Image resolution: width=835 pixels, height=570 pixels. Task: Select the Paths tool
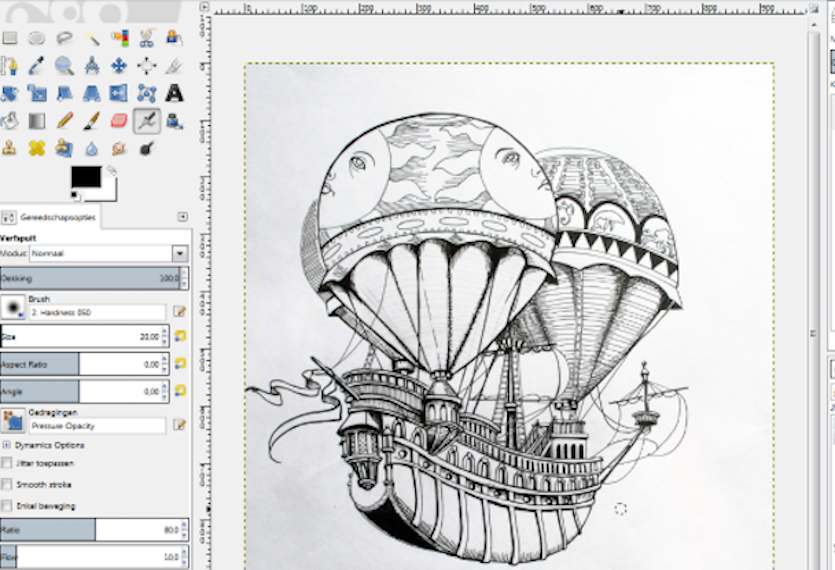click(10, 66)
